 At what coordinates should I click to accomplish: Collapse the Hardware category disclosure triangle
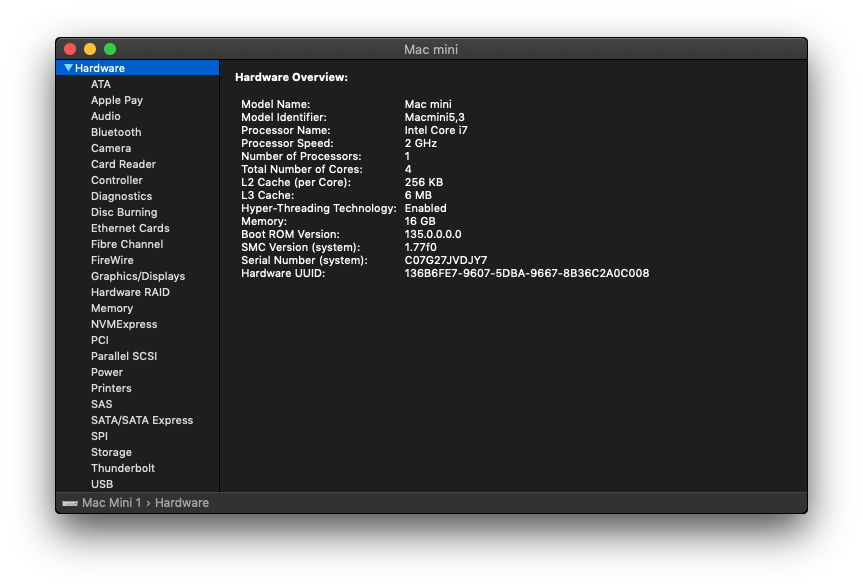pos(68,67)
